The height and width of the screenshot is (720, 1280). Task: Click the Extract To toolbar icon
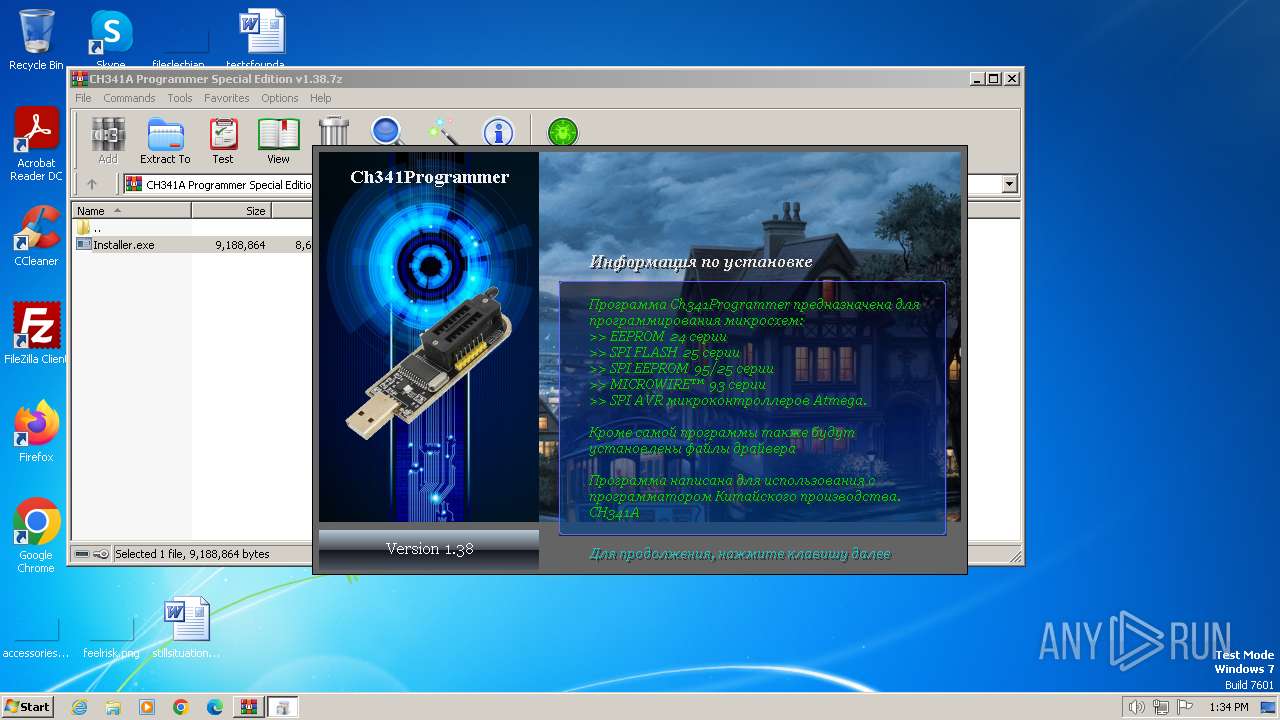165,141
